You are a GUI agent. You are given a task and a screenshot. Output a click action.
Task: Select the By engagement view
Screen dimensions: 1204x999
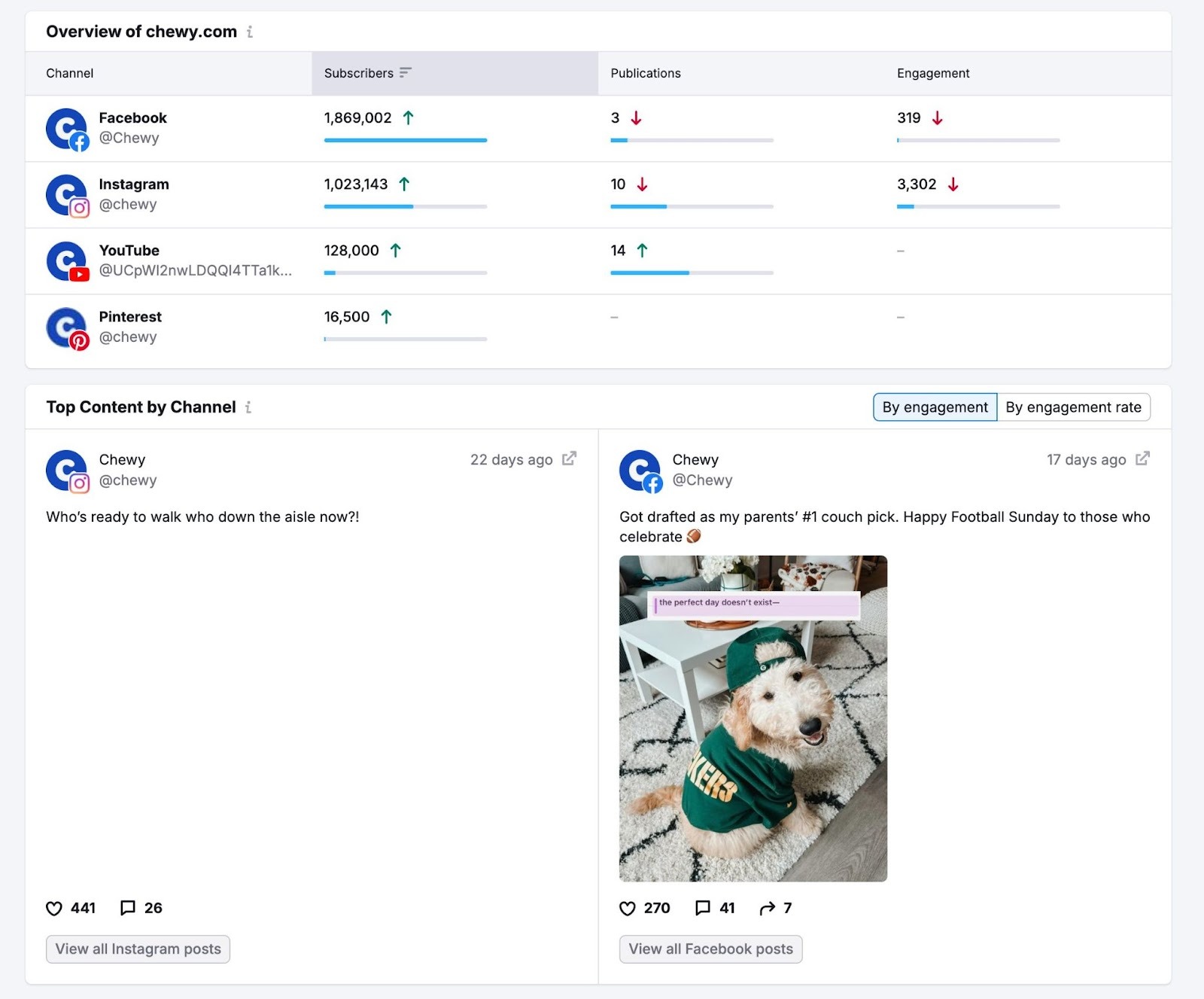coord(935,407)
